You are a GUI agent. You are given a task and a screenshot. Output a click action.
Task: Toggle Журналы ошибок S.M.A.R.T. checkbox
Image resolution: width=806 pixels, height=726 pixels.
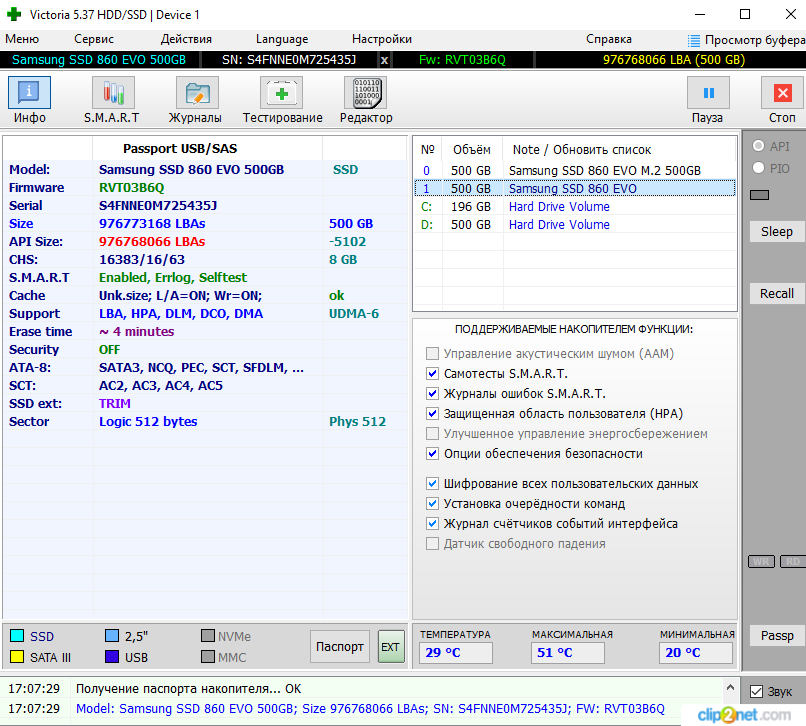[x=432, y=394]
